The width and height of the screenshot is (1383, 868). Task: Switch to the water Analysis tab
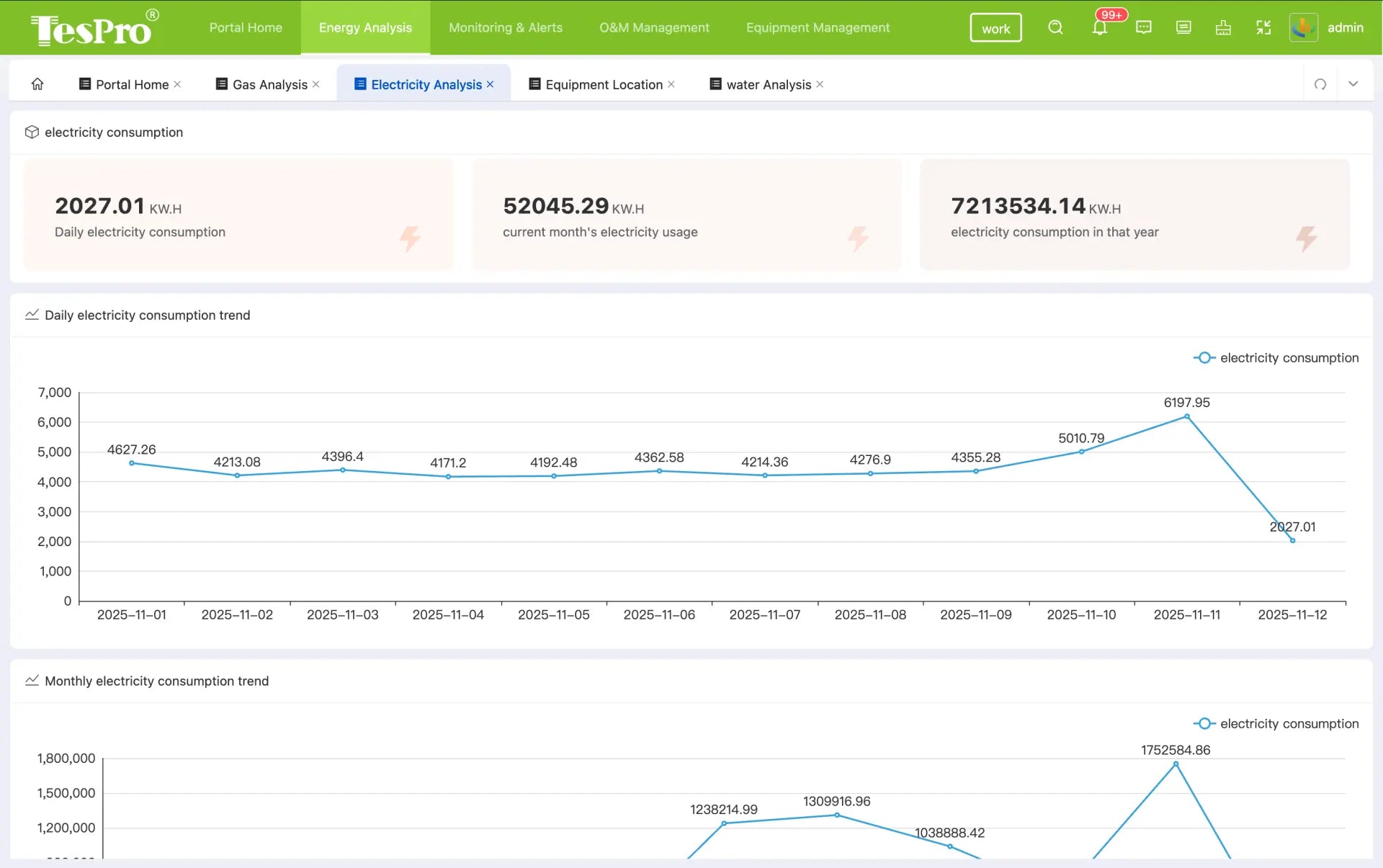point(768,84)
